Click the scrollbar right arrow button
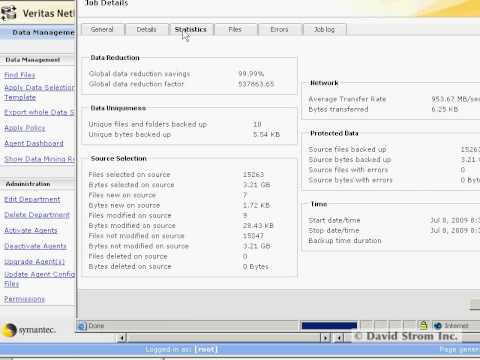Viewport: 480px width, 360px height. (325, 338)
